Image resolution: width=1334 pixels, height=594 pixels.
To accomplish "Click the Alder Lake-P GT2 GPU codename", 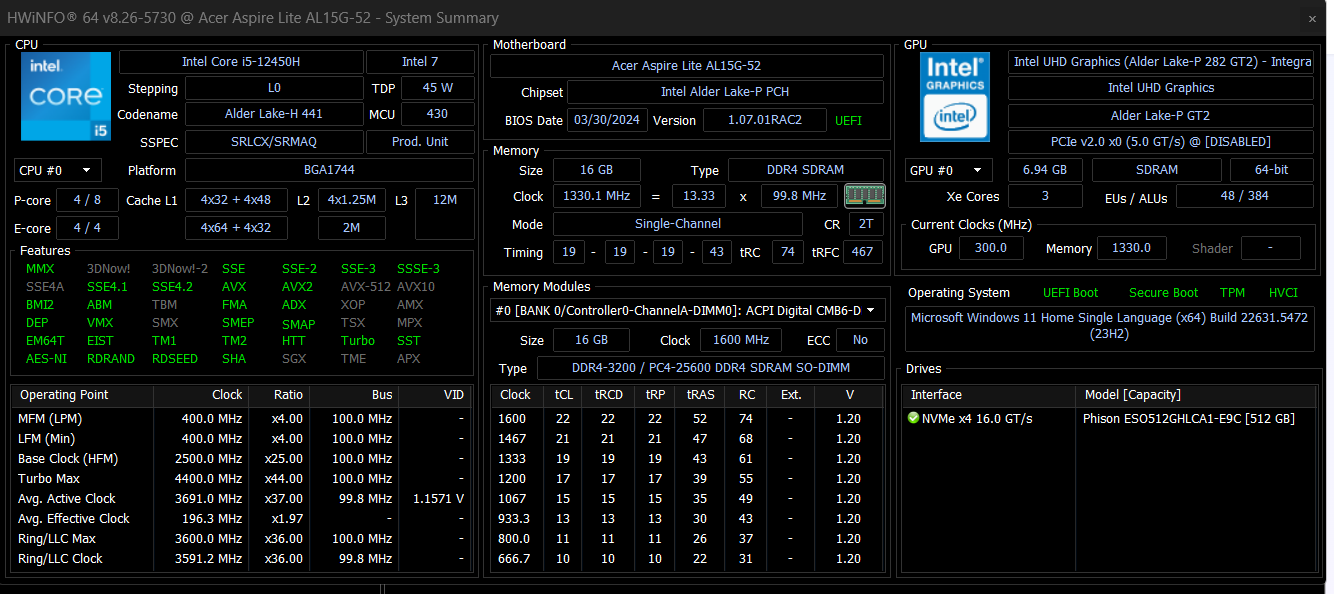I will pyautogui.click(x=1161, y=116).
